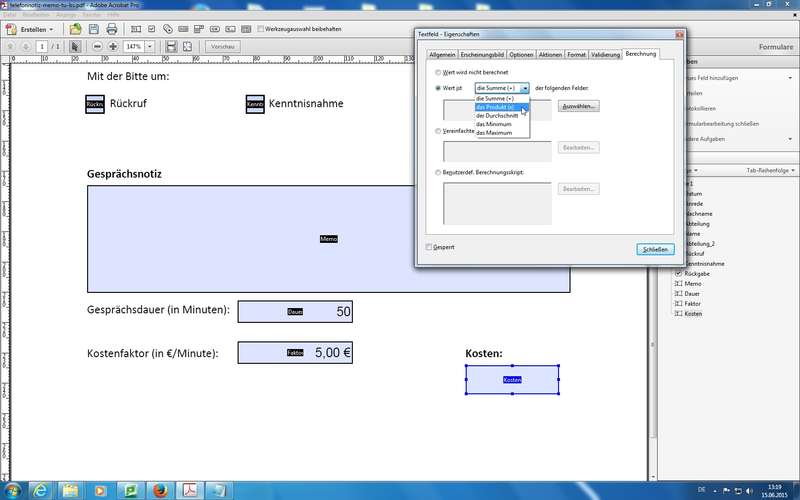Select 'Vereinfachte' field notation radio button
The width and height of the screenshot is (800, 500).
coord(438,131)
